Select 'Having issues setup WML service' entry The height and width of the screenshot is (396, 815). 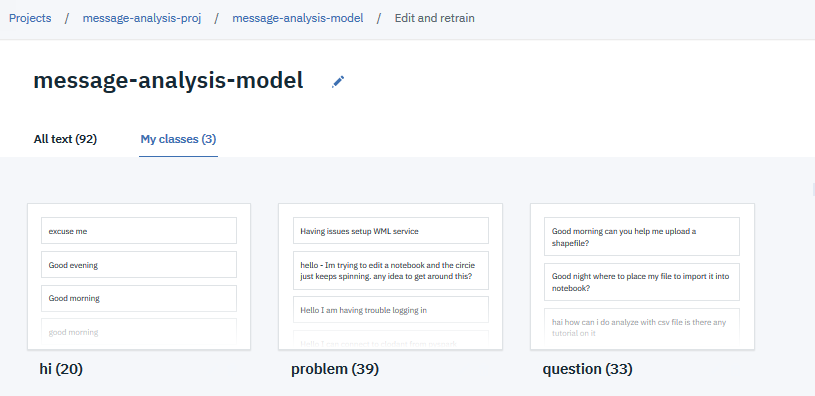click(x=391, y=231)
